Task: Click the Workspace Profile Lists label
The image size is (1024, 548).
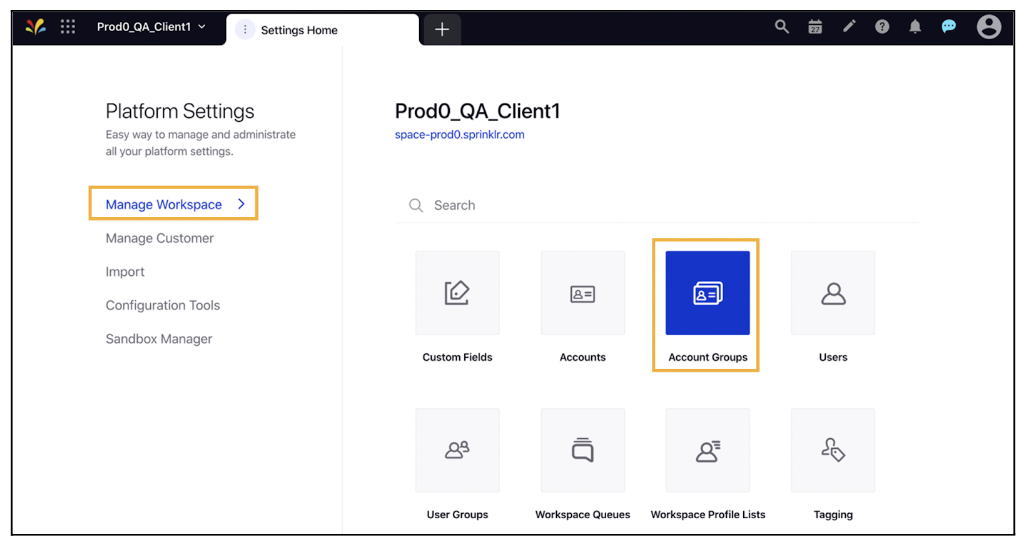Action: pyautogui.click(x=707, y=515)
